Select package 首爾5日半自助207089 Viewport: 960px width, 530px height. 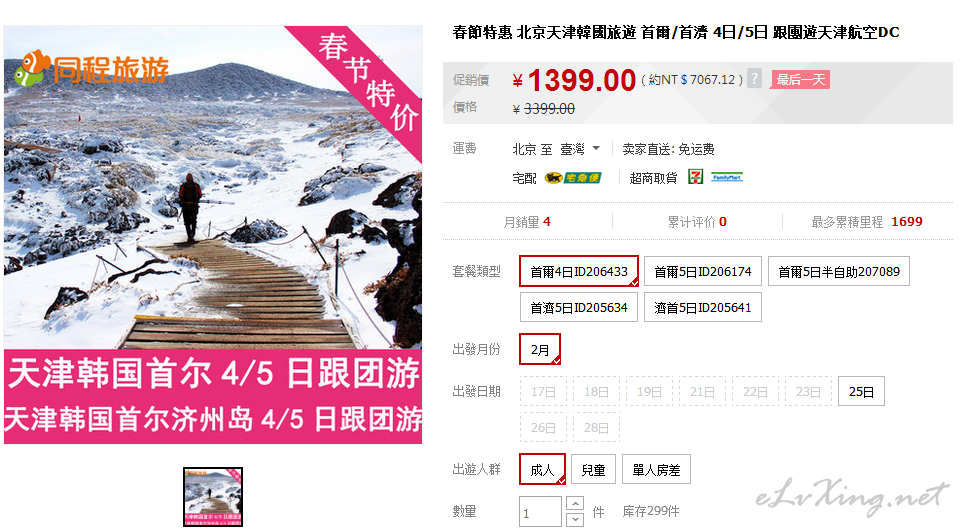[x=839, y=271]
